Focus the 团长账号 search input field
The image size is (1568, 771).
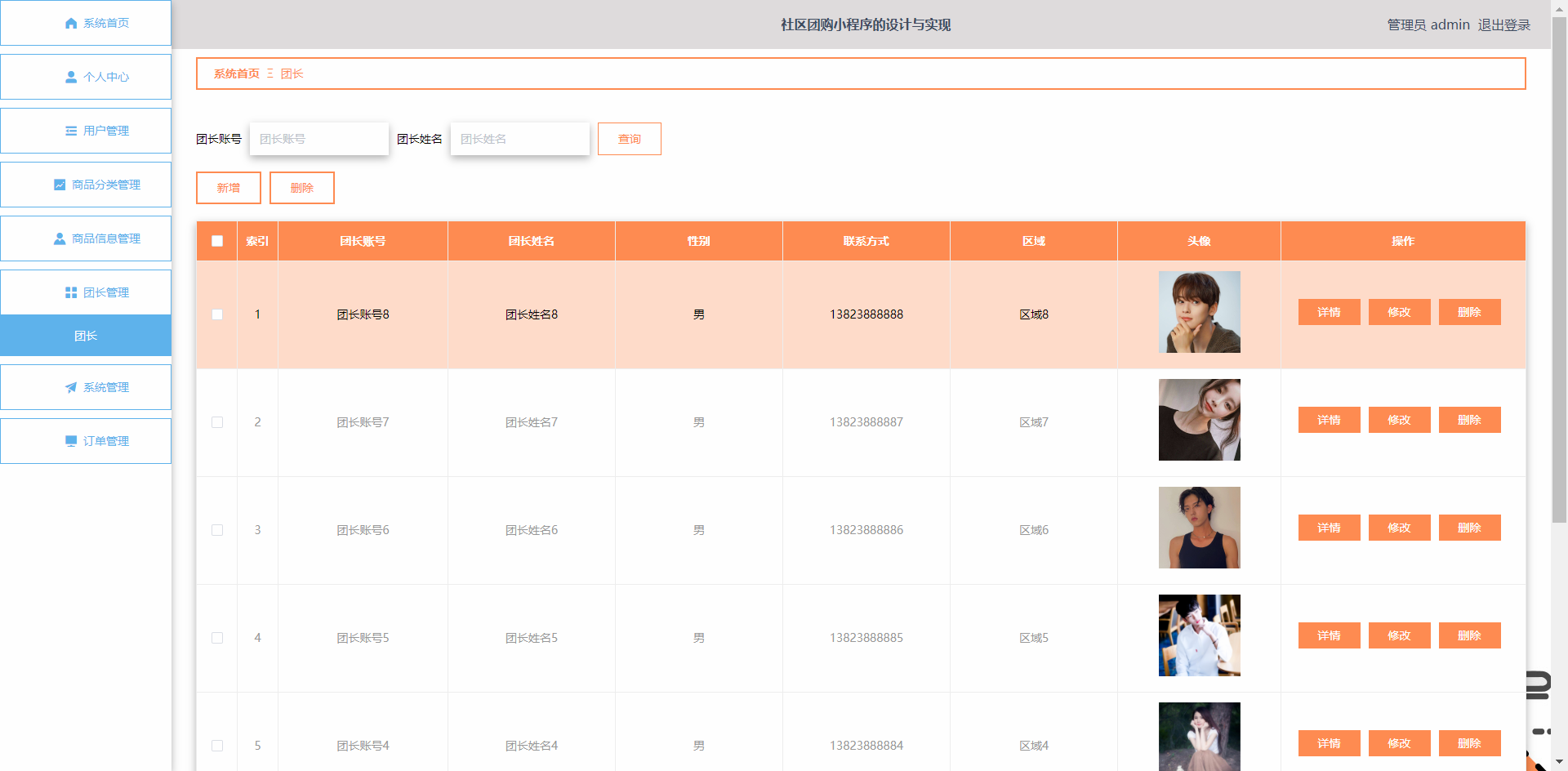click(318, 139)
